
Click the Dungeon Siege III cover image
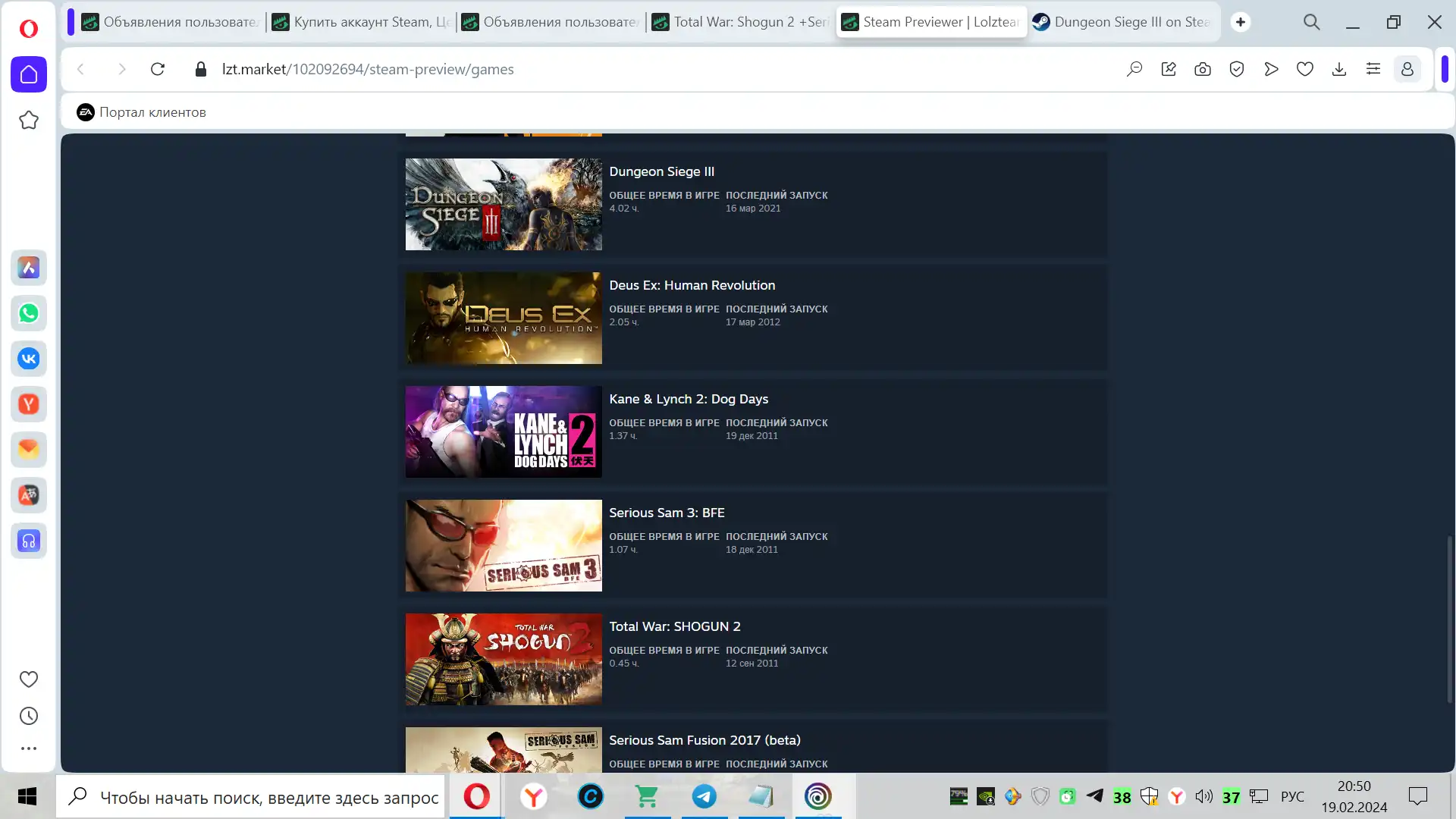point(504,204)
